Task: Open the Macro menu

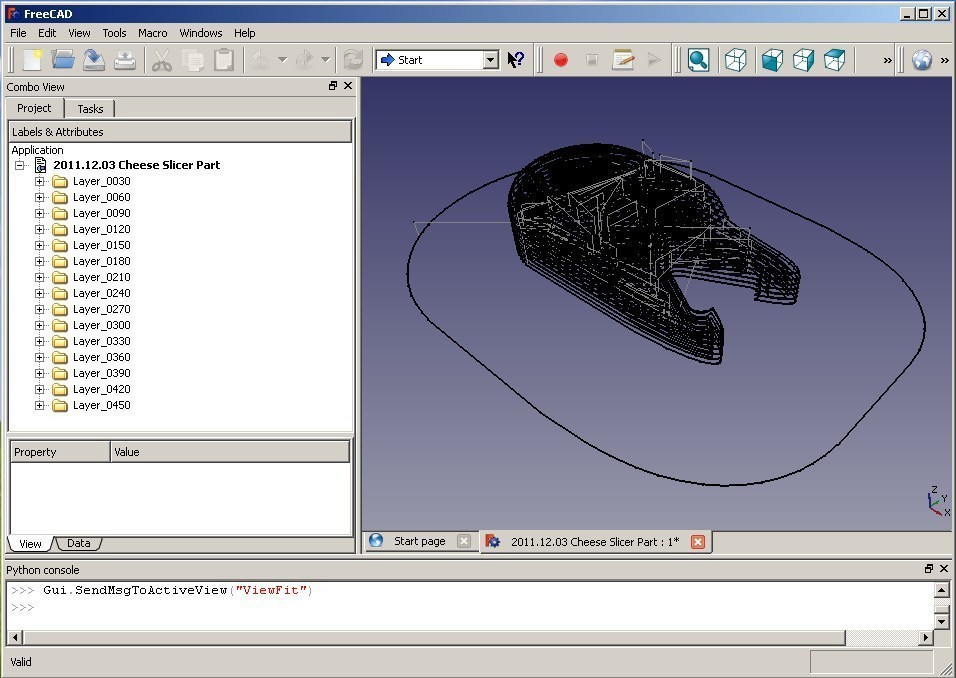Action: 152,32
